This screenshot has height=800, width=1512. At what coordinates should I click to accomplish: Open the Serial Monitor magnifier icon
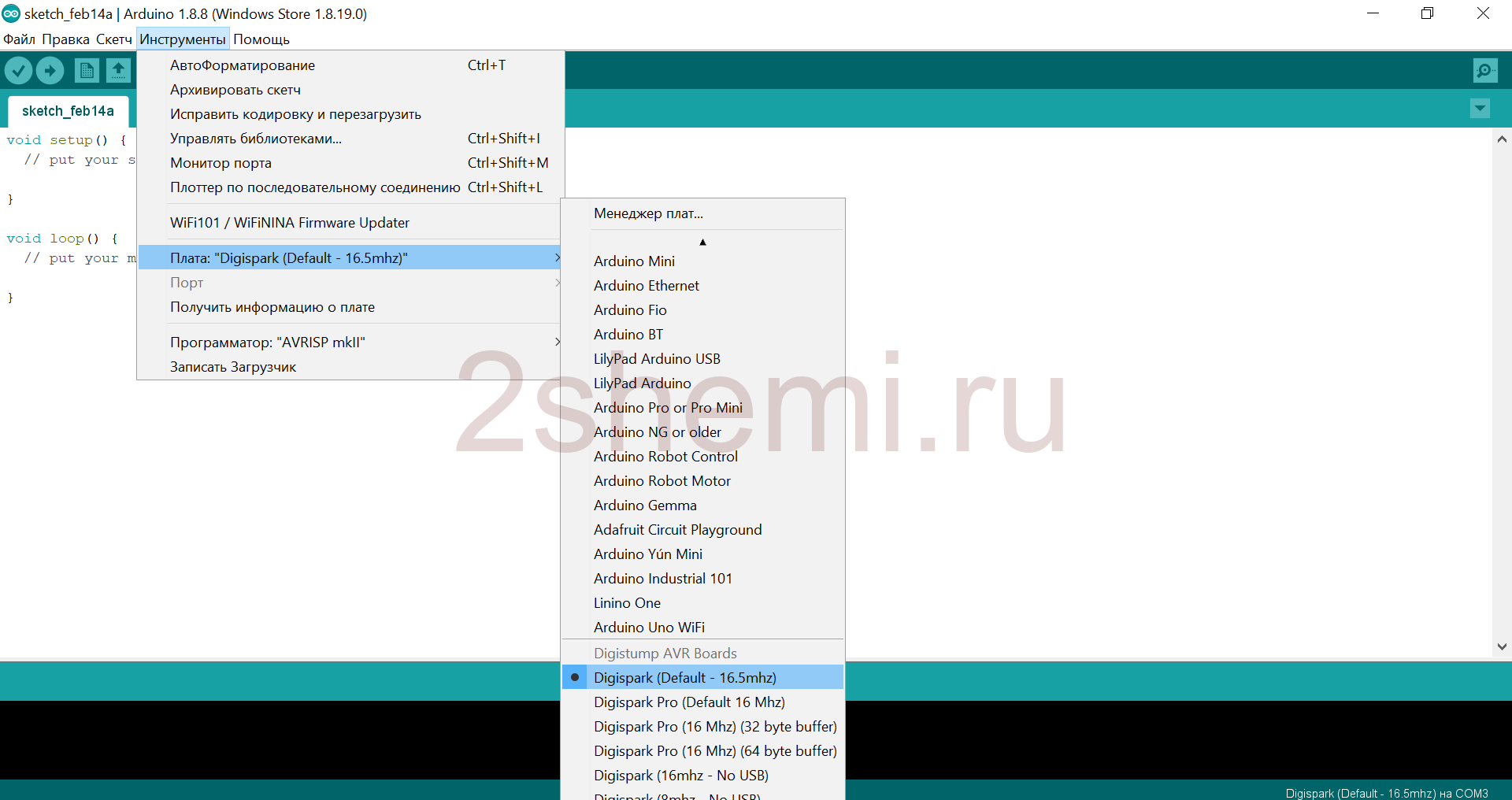pyautogui.click(x=1485, y=71)
